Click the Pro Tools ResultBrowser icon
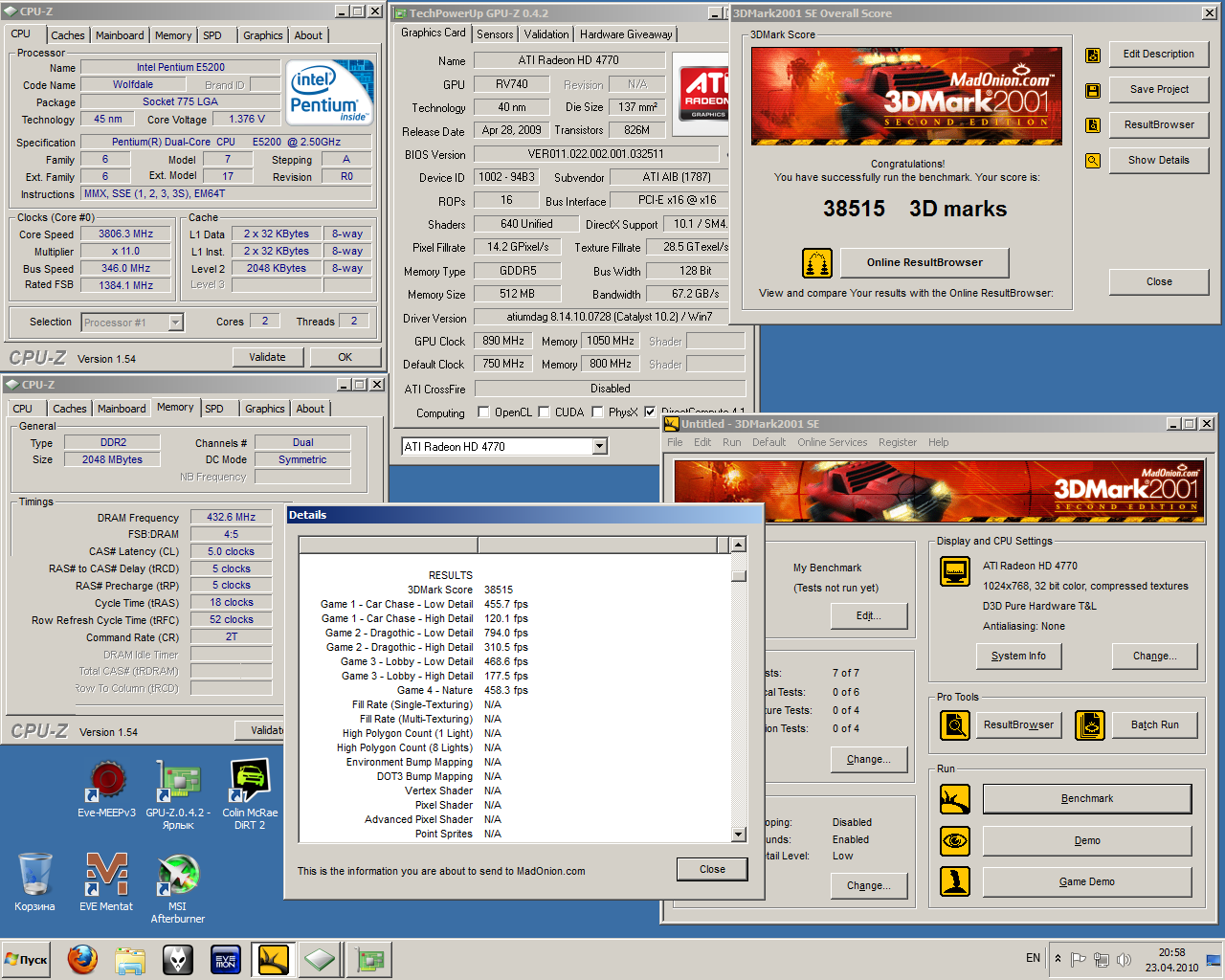 (x=955, y=725)
